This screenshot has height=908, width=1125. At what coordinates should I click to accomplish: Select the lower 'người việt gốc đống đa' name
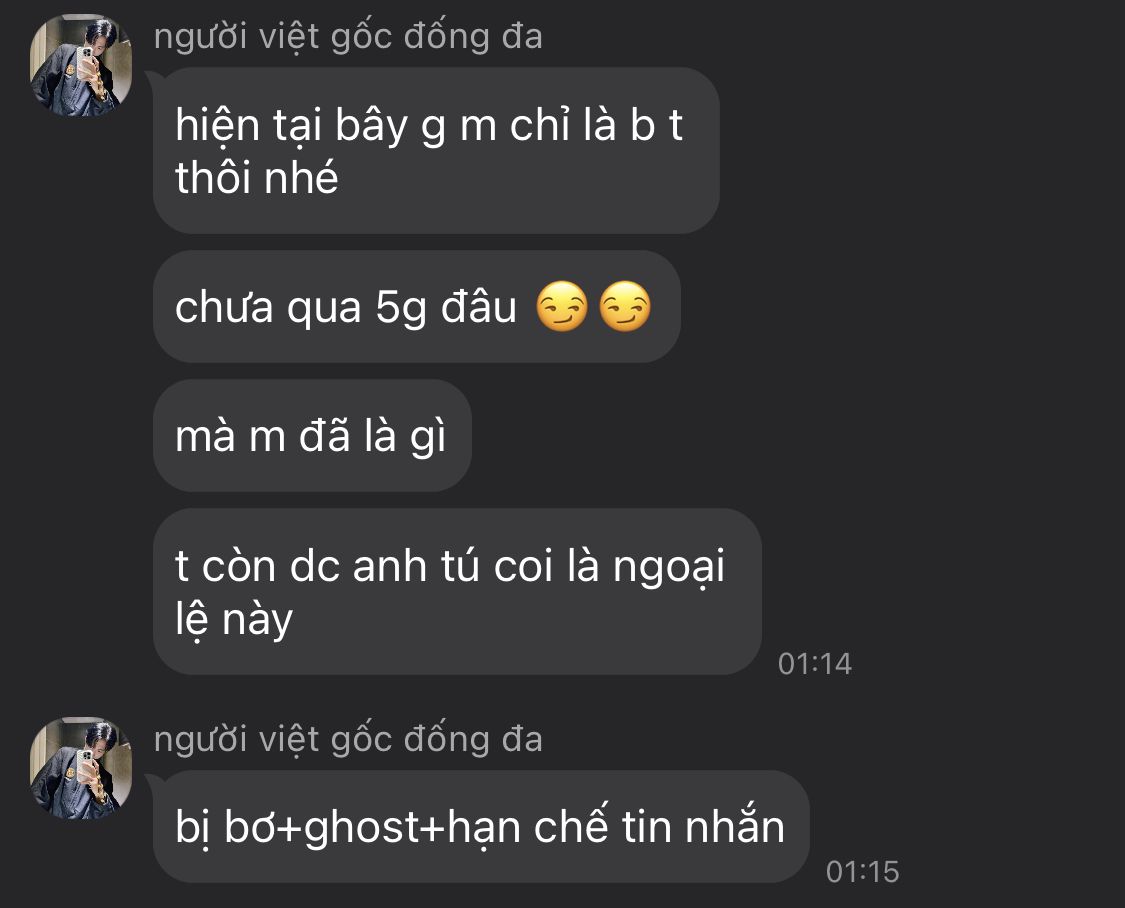(348, 739)
